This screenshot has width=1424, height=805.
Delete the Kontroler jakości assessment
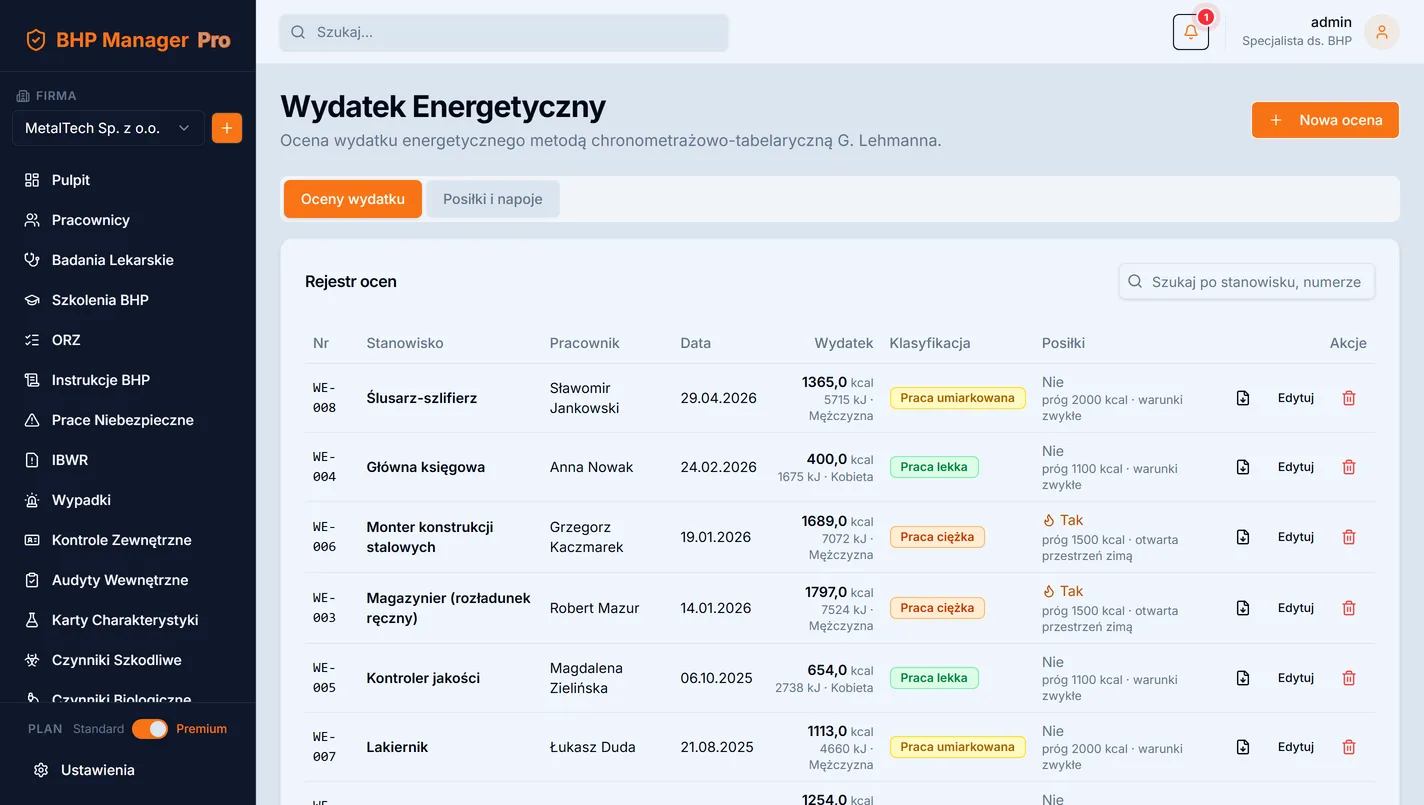tap(1349, 678)
